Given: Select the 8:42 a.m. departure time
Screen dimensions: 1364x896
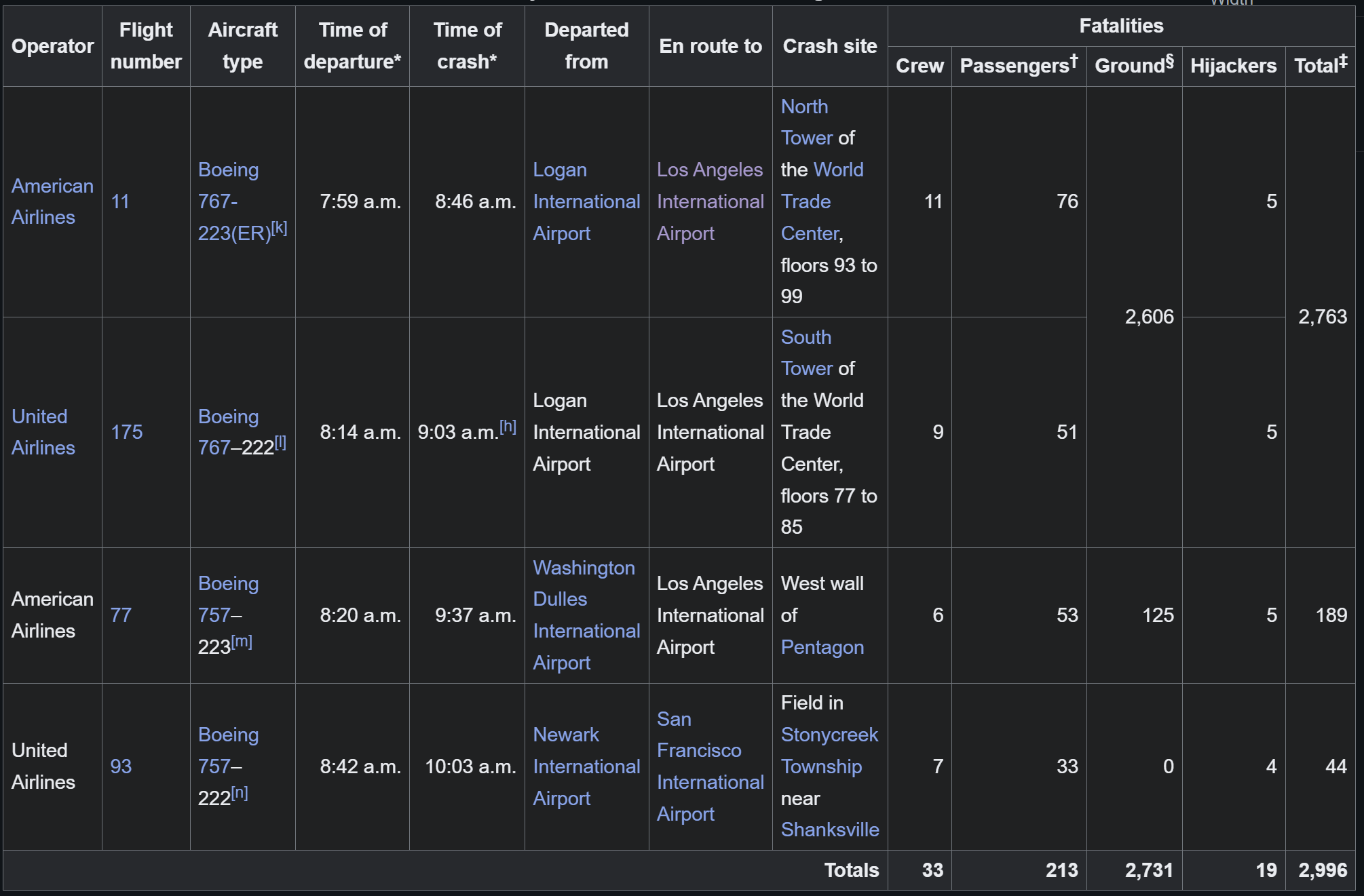Looking at the screenshot, I should click(360, 766).
